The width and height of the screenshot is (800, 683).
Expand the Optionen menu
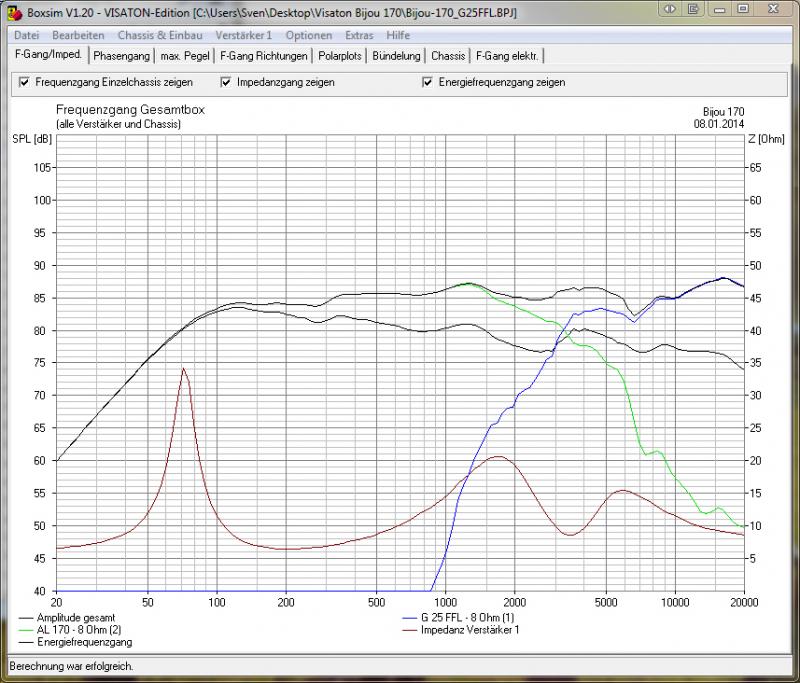(x=309, y=35)
